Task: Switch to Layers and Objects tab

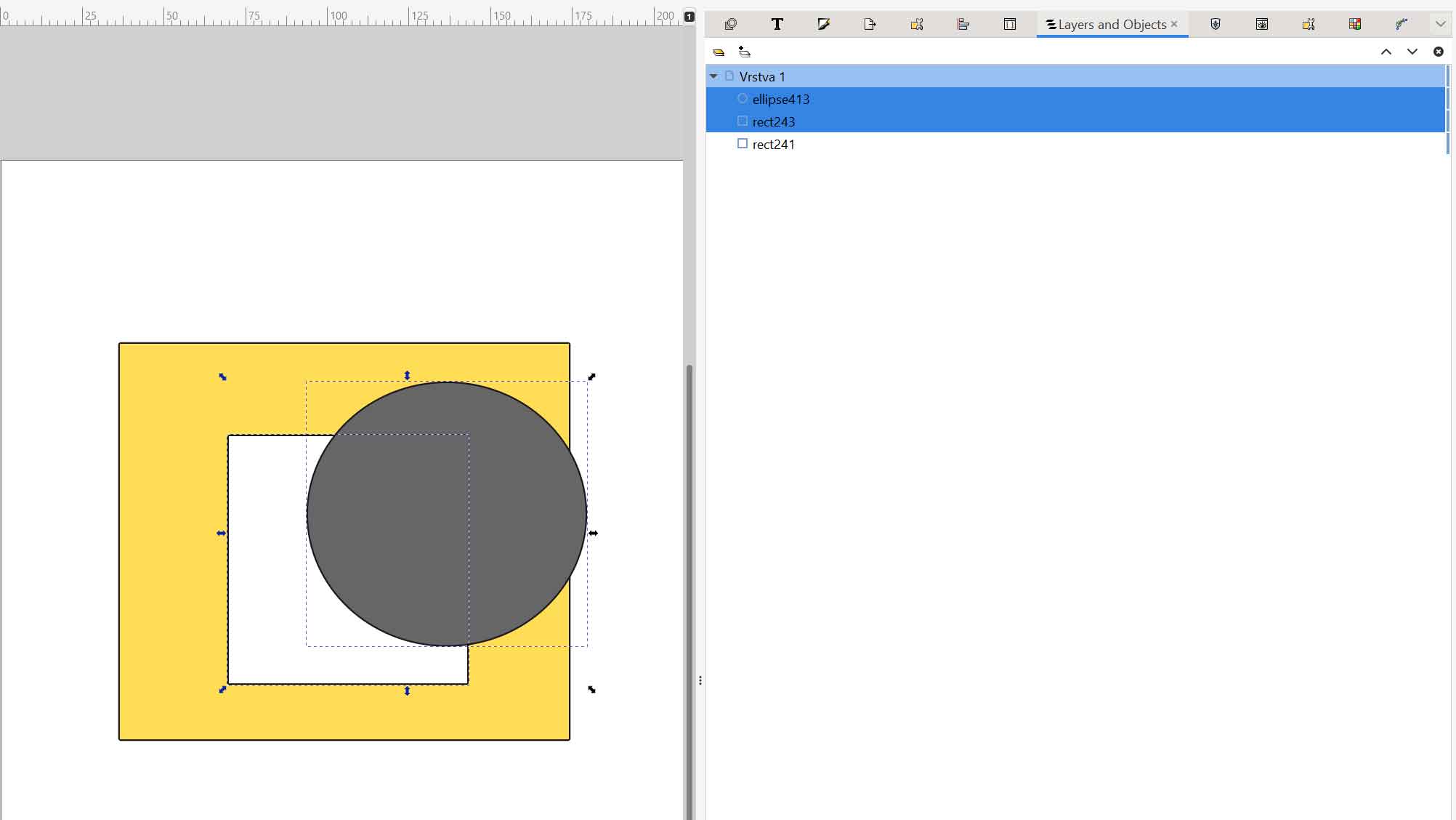Action: (1112, 24)
